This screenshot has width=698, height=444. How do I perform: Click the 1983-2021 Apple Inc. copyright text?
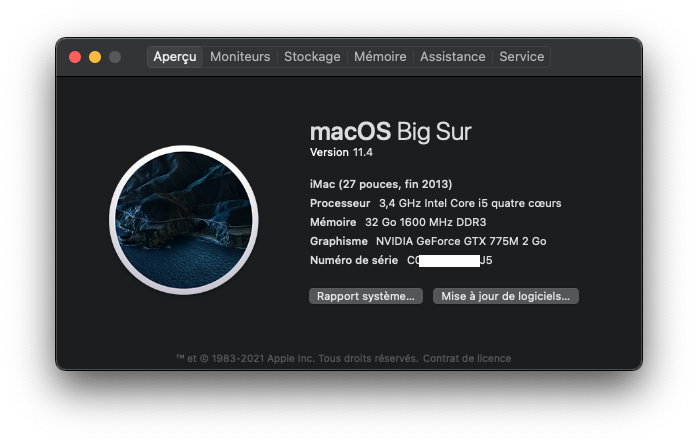tap(297, 358)
